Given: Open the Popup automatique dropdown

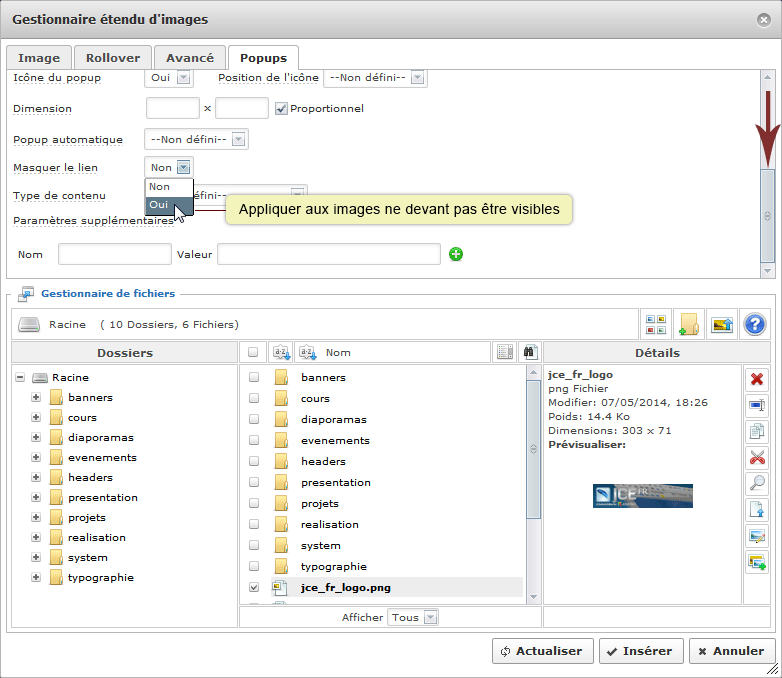Looking at the screenshot, I should tap(196, 140).
